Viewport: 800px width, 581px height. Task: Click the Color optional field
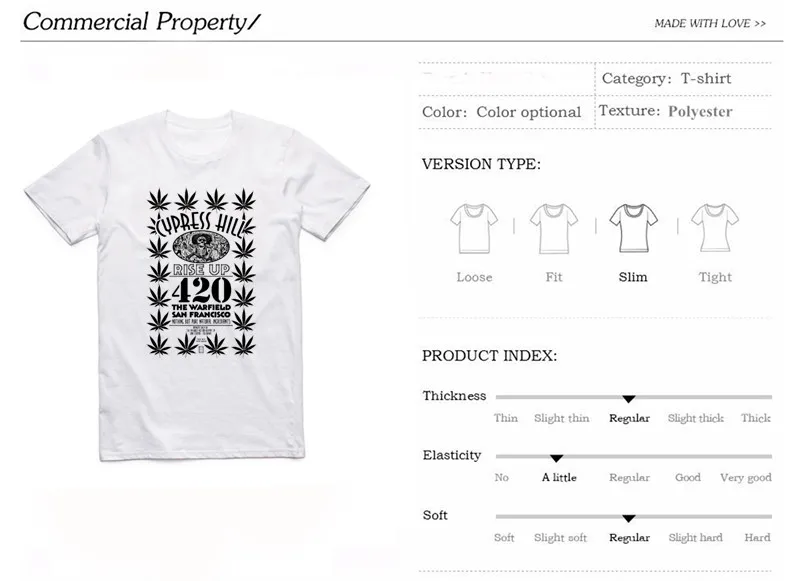(x=502, y=112)
